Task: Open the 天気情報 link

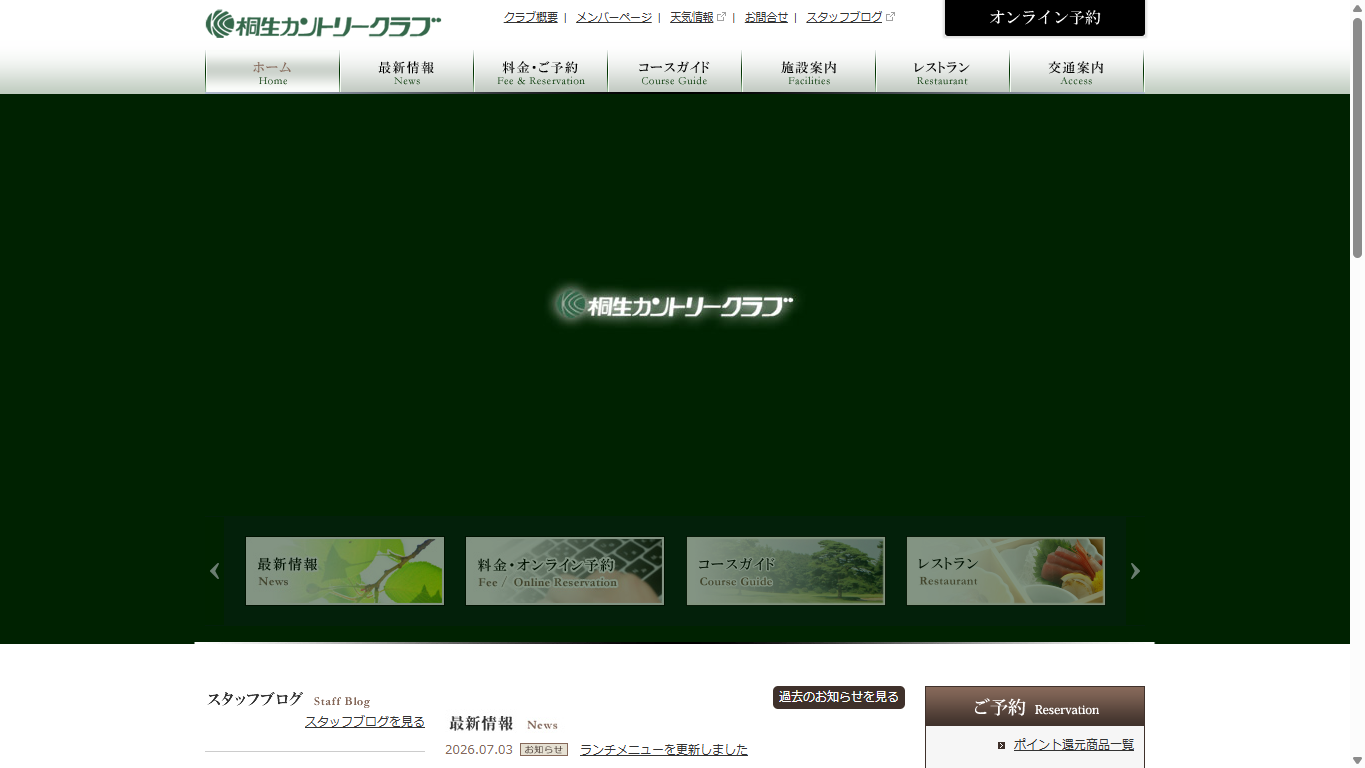Action: pyautogui.click(x=692, y=17)
